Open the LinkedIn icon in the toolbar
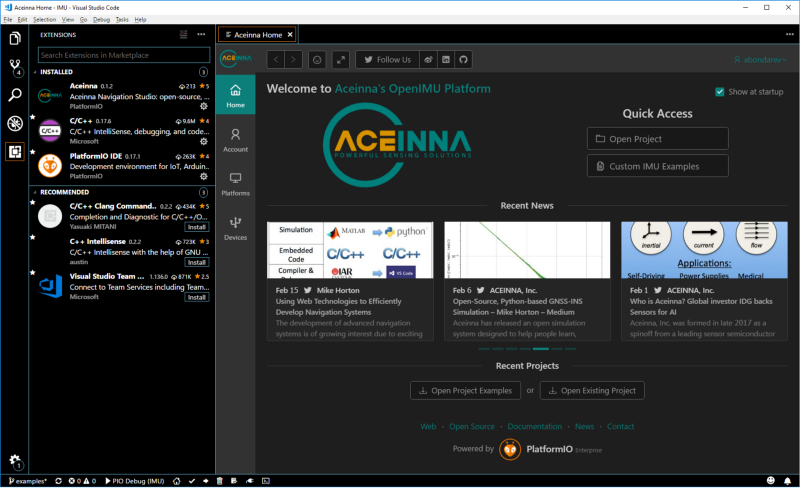Viewport: 800px width, 494px height. [x=446, y=60]
